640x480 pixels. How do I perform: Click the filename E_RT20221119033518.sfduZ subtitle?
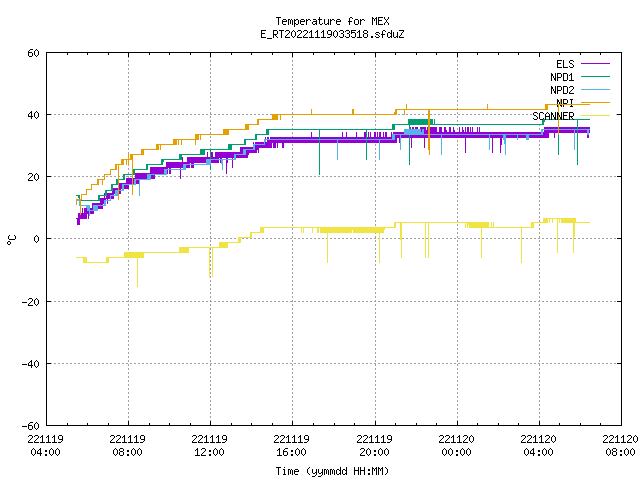click(332, 34)
